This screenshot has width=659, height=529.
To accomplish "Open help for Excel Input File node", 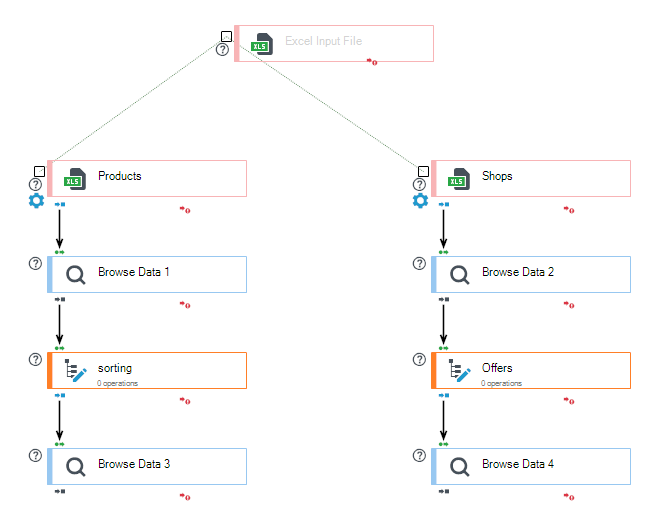I will tap(222, 50).
